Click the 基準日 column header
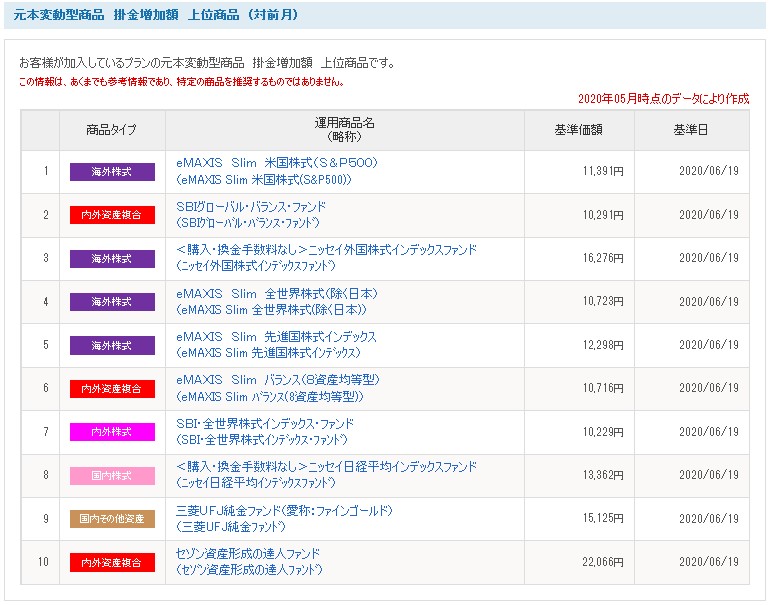Viewport: 773px width, 605px height. coord(692,130)
